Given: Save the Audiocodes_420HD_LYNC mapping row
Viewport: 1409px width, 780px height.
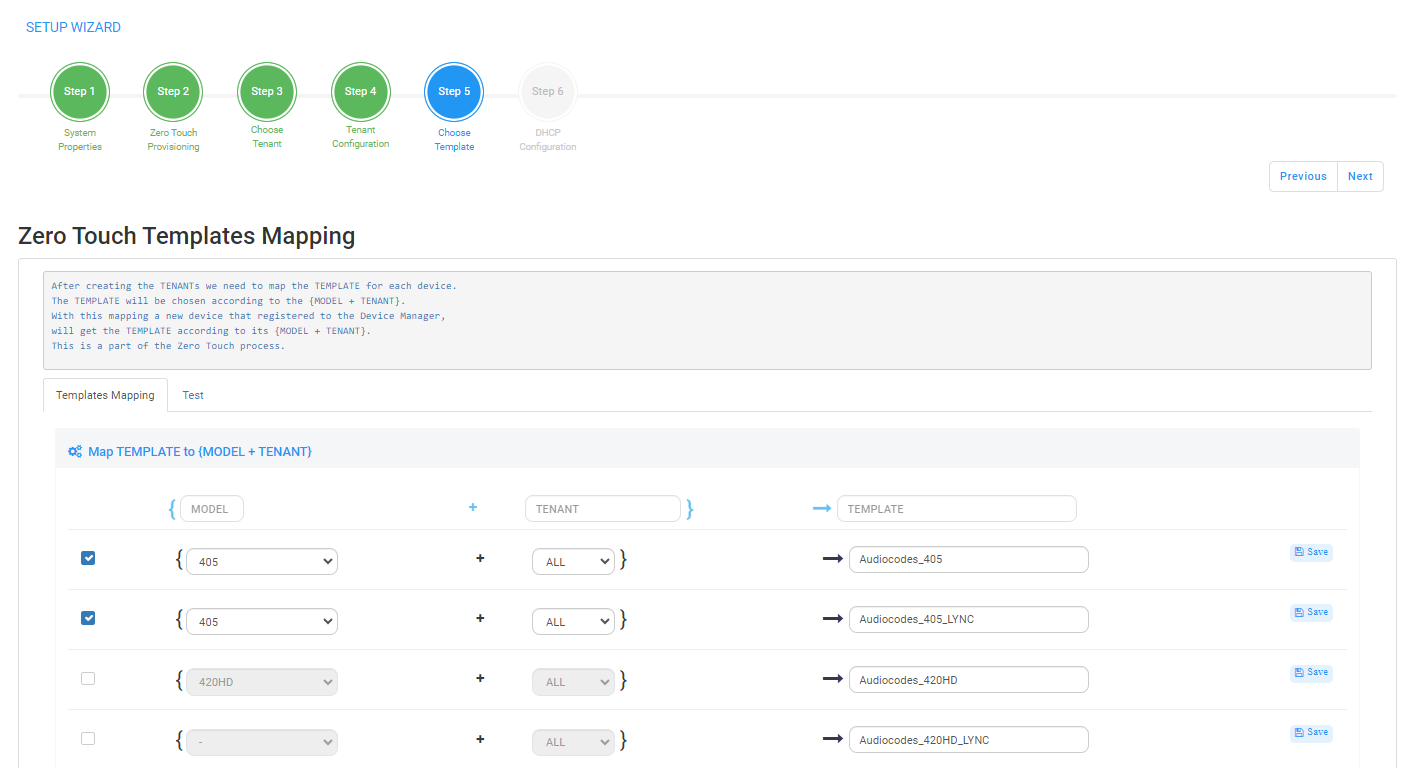Looking at the screenshot, I should 1311,732.
